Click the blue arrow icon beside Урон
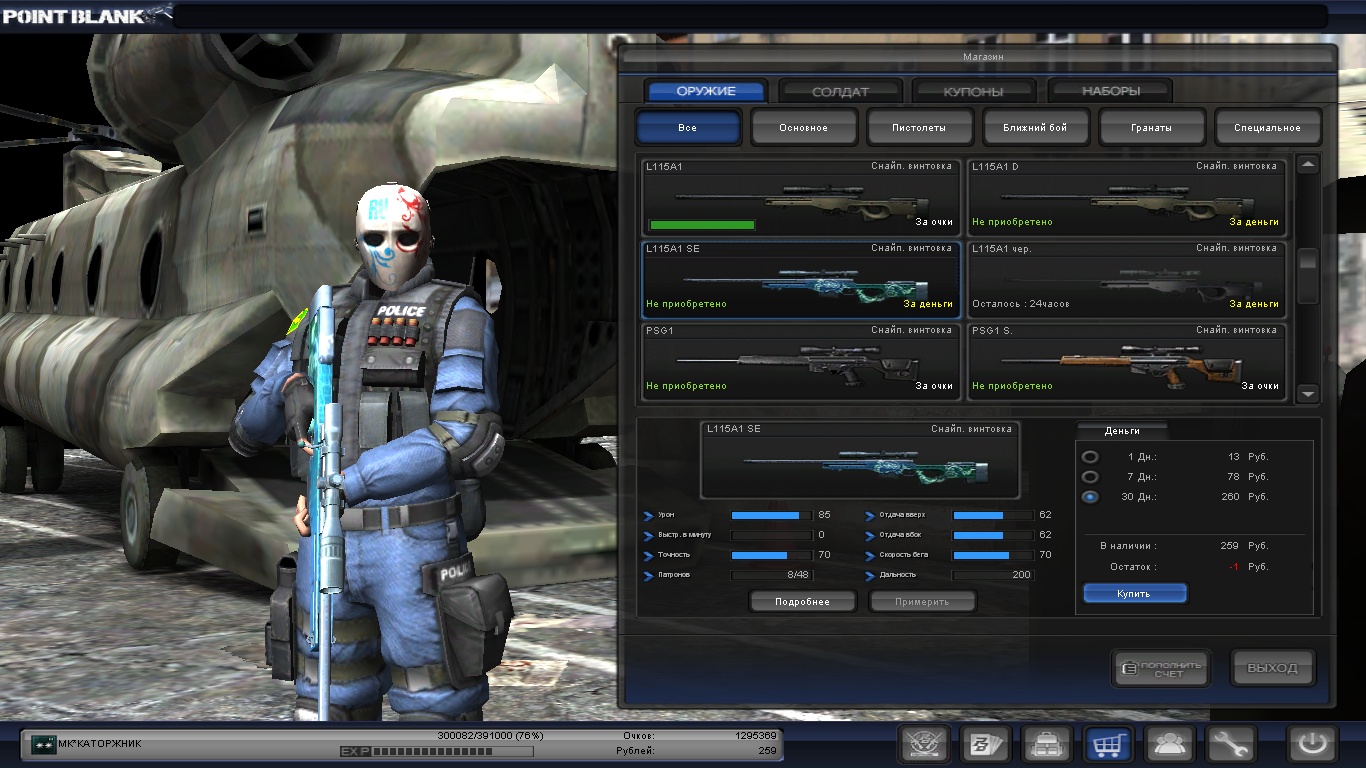This screenshot has height=768, width=1366. coord(649,516)
